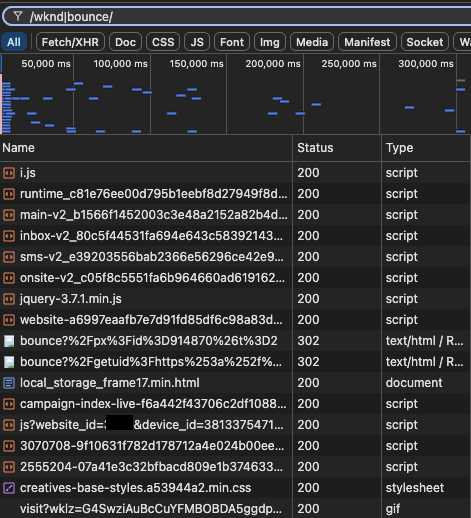Click the script icon beside jquery-3.7.1.min.js

(x=9, y=299)
